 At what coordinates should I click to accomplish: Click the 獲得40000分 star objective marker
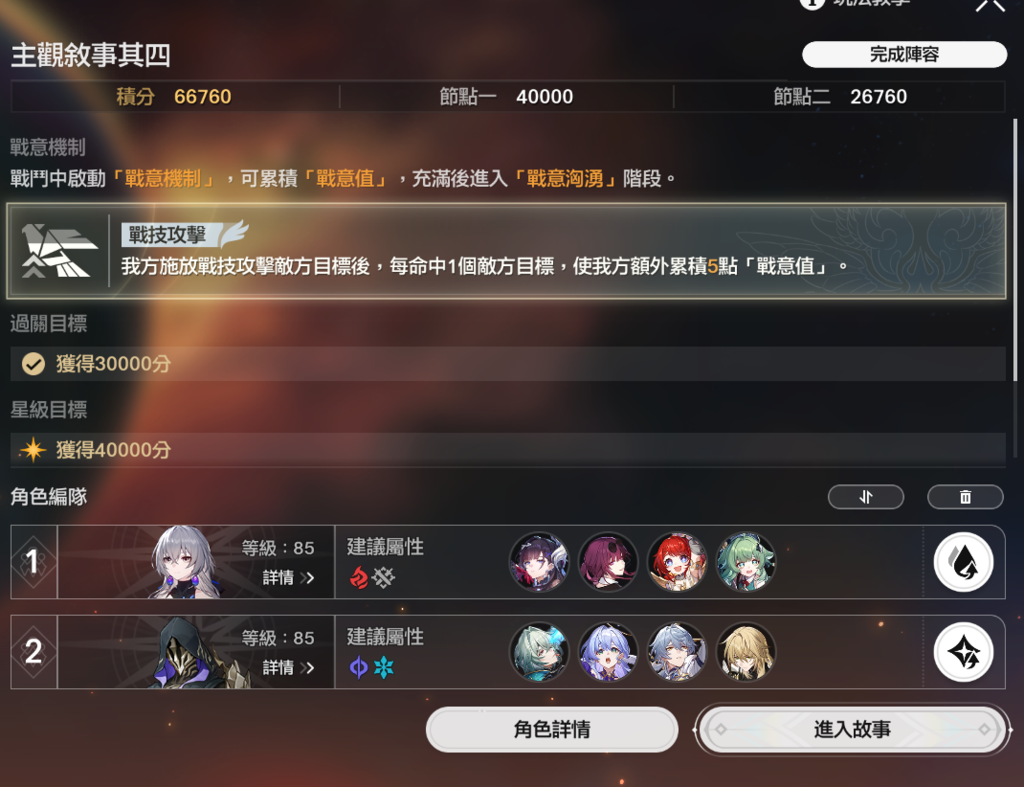(33, 450)
